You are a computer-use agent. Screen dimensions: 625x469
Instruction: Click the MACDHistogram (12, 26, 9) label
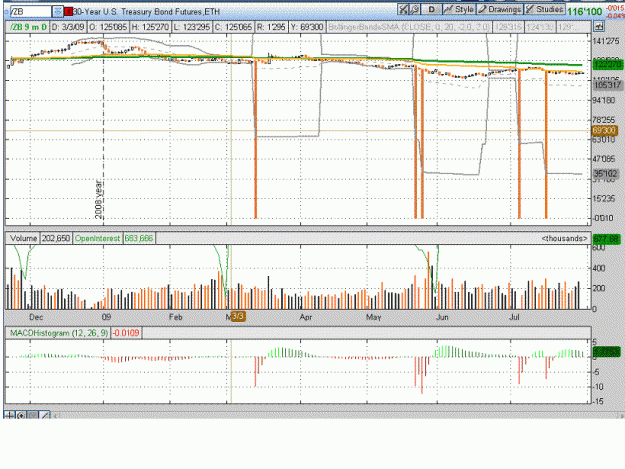point(59,333)
